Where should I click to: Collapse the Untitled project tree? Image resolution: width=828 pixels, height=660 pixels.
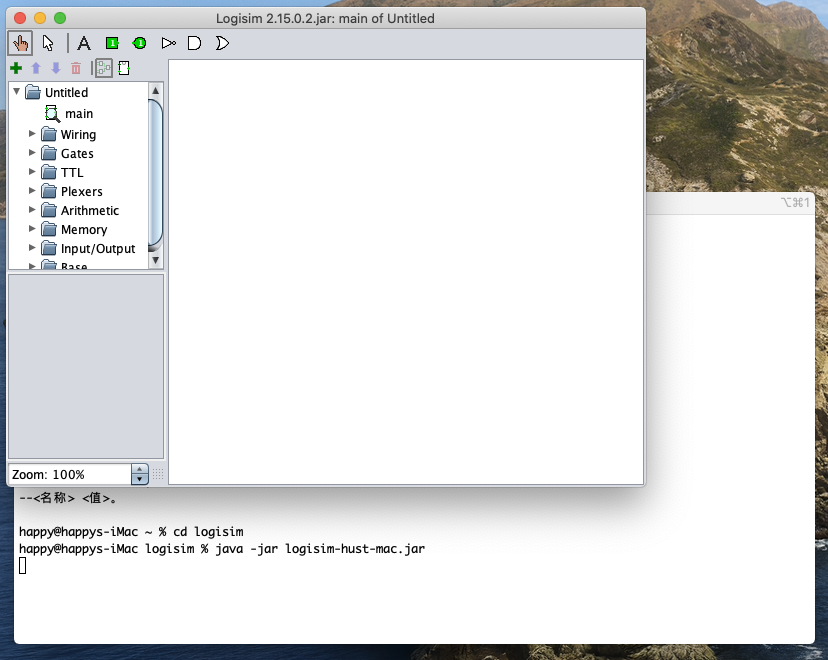tap(16, 91)
